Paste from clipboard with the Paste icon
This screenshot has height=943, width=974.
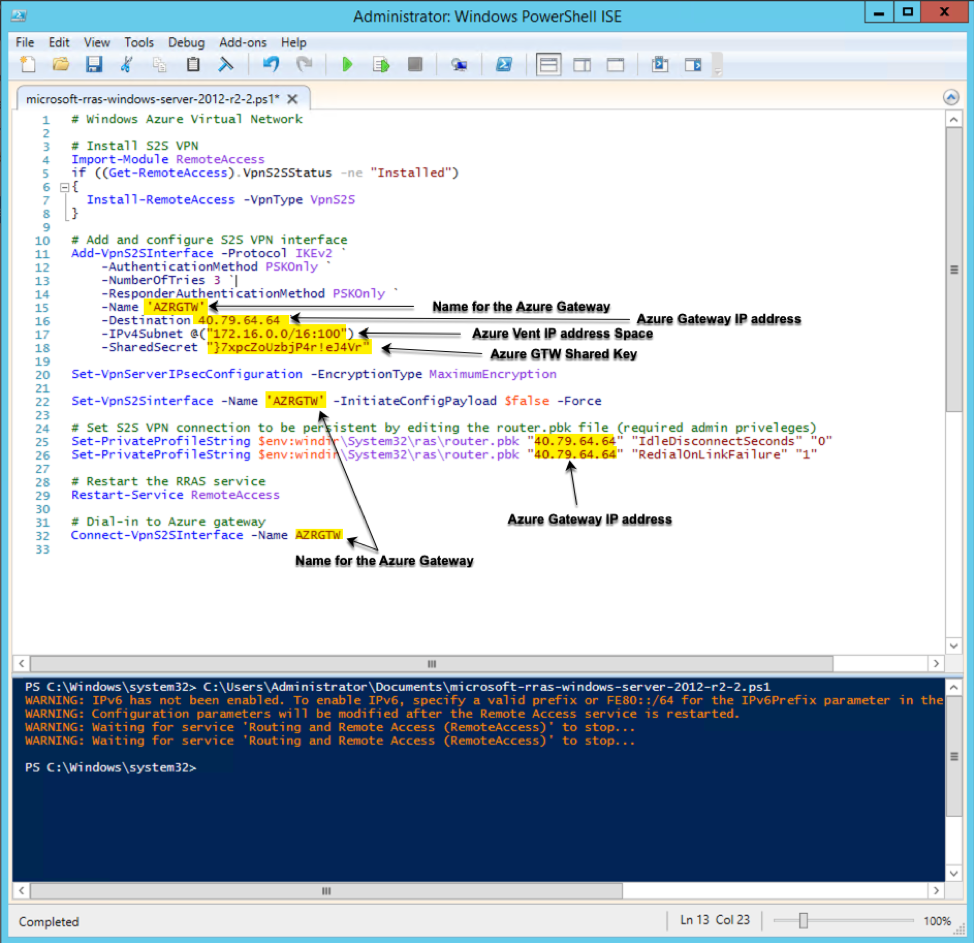193,65
